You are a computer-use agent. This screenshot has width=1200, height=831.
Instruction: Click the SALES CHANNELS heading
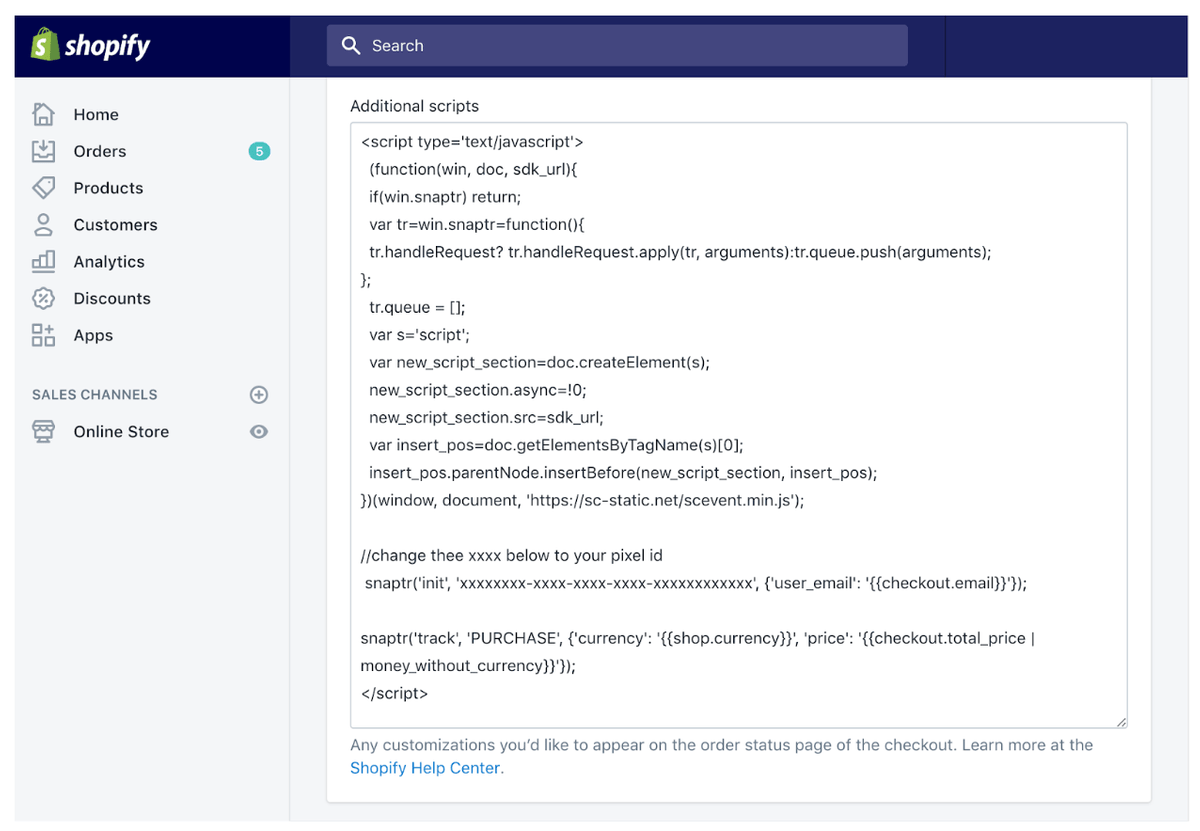click(x=95, y=394)
